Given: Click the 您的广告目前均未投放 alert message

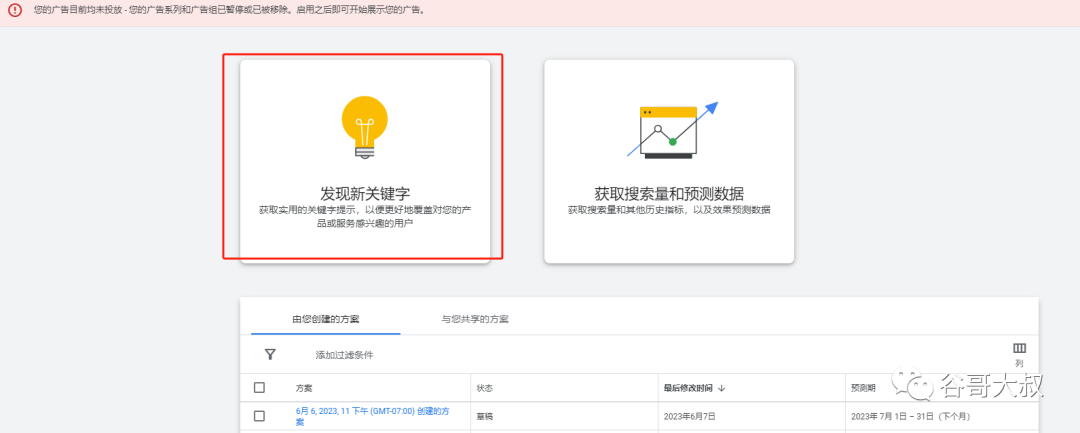Looking at the screenshot, I should tap(229, 10).
